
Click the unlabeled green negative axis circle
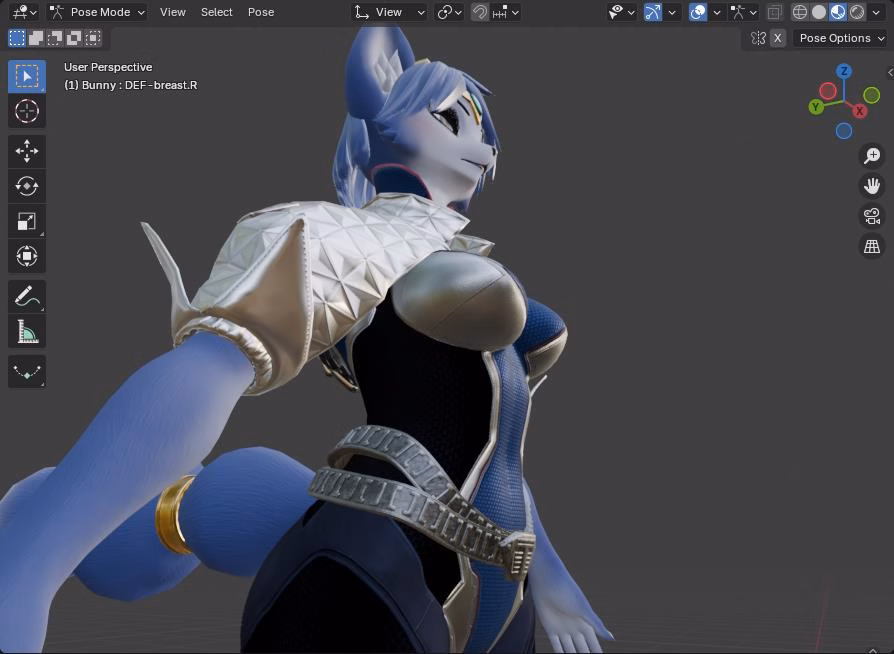pyautogui.click(x=871, y=95)
